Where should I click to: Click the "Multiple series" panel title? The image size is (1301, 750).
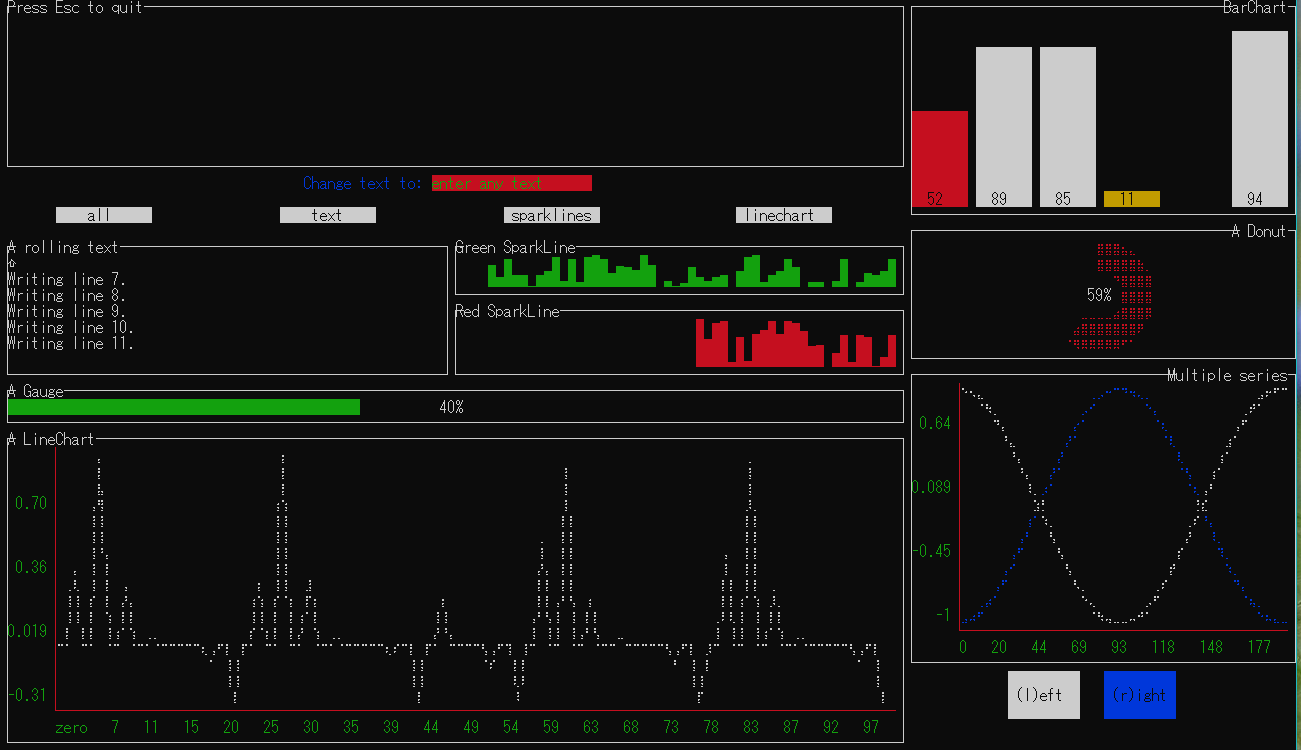pos(1227,375)
